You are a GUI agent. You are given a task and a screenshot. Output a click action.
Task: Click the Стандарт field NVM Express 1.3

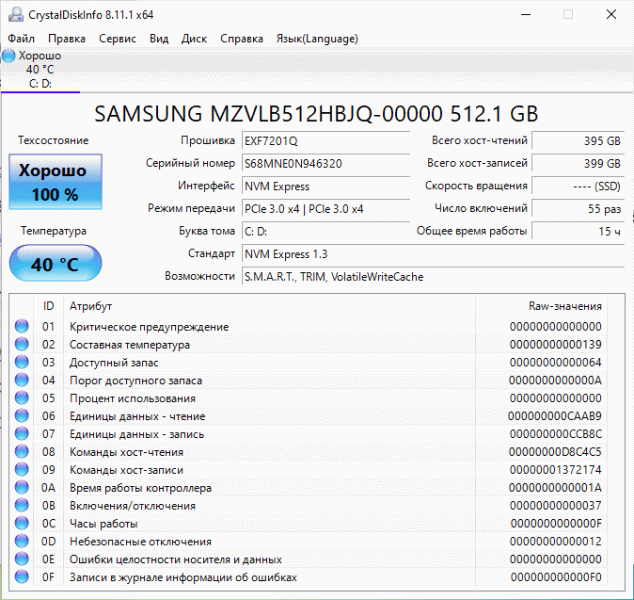pos(433,254)
